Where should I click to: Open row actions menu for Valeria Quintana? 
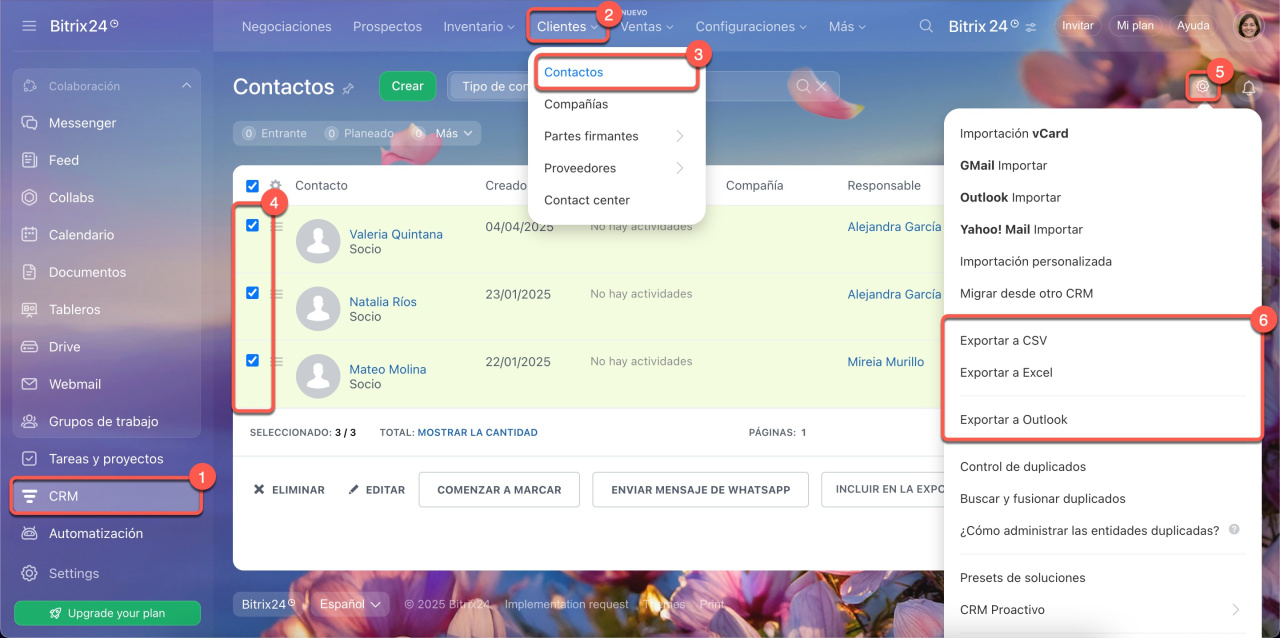[277, 226]
